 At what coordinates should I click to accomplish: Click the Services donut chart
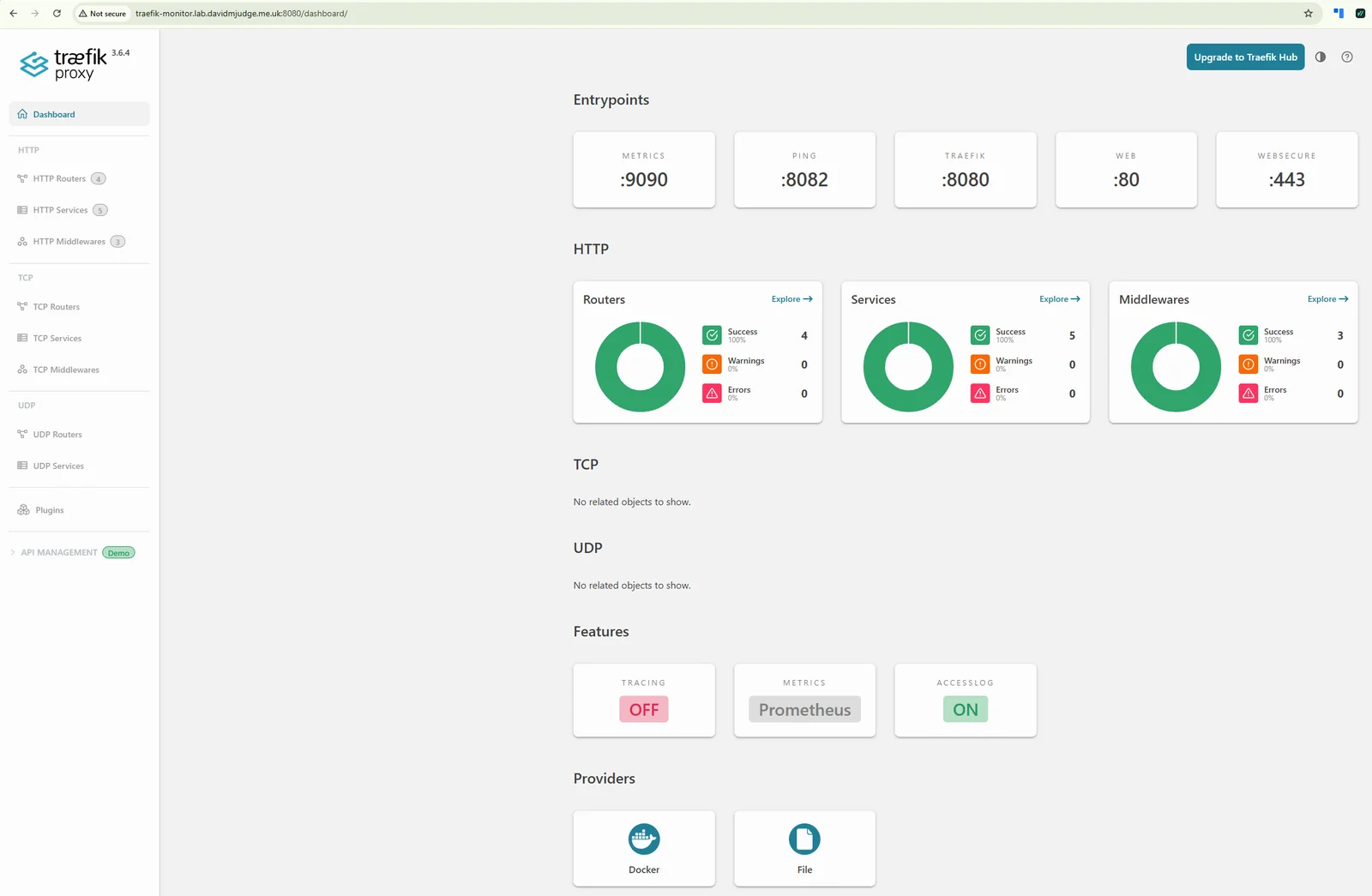point(908,367)
